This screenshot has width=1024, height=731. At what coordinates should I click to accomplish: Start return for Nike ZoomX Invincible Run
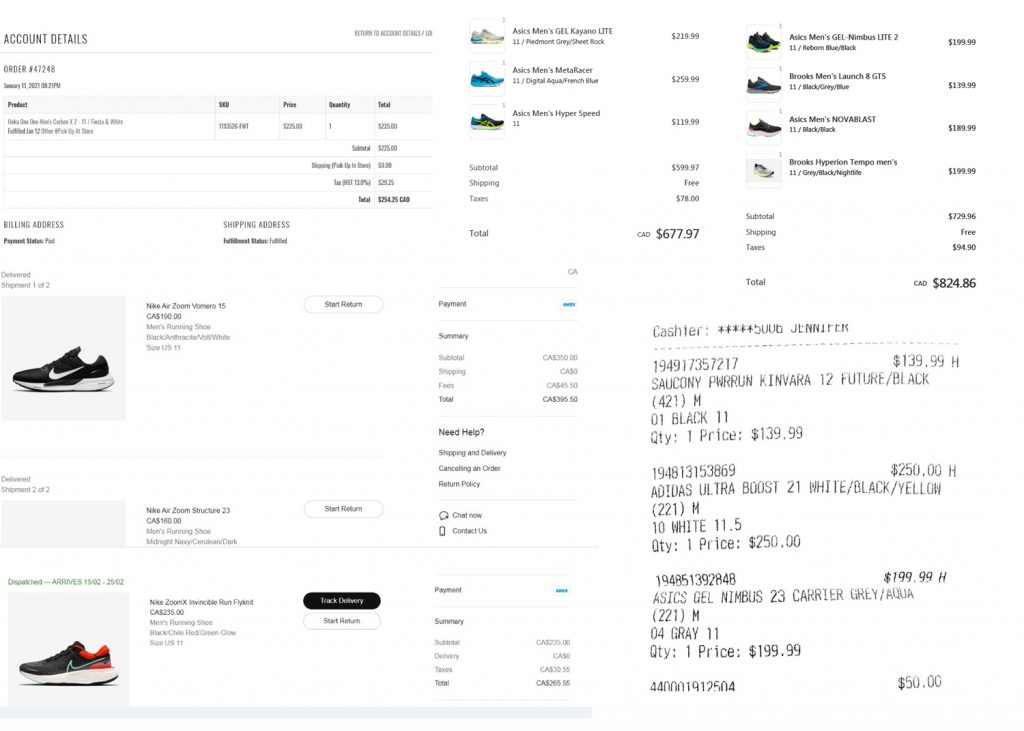[342, 621]
